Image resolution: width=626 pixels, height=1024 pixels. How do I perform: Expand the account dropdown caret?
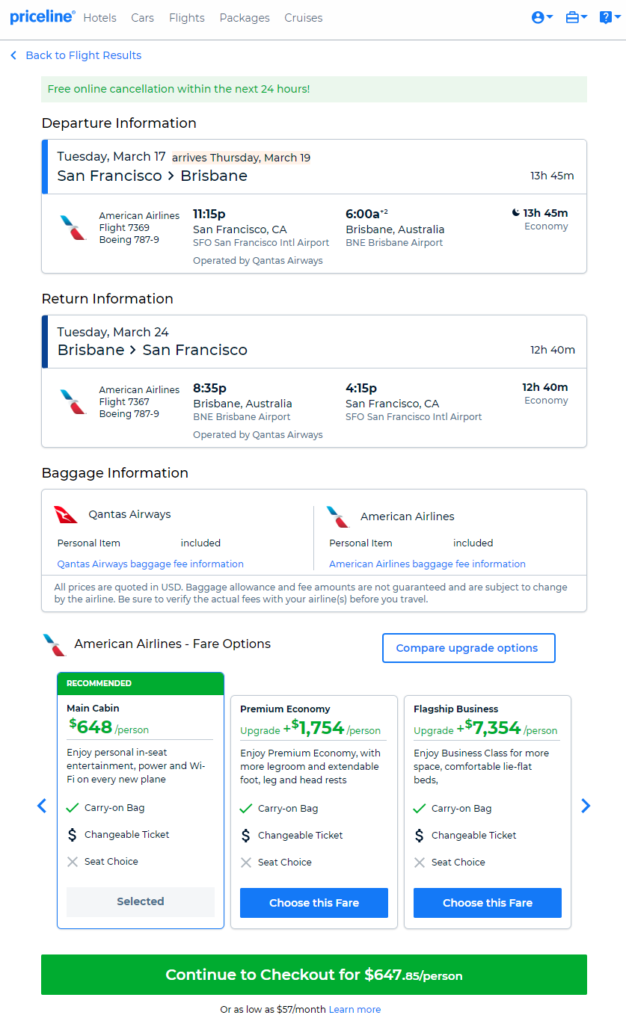coord(550,17)
